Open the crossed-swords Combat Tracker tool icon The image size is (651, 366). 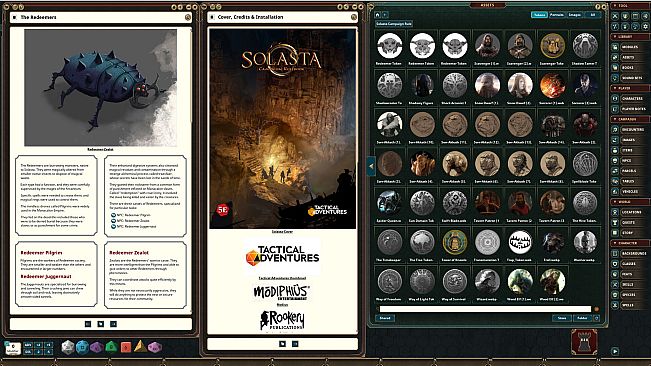(x=615, y=16)
